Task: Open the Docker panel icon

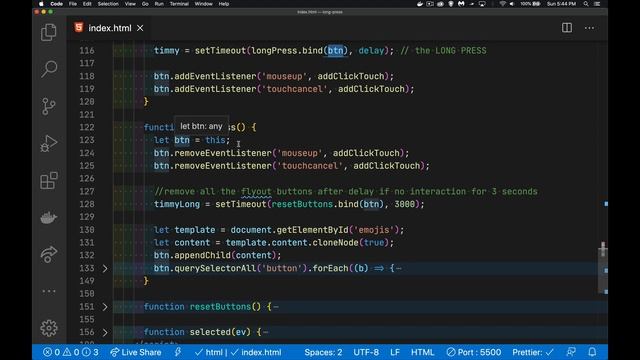Action: coord(49,217)
